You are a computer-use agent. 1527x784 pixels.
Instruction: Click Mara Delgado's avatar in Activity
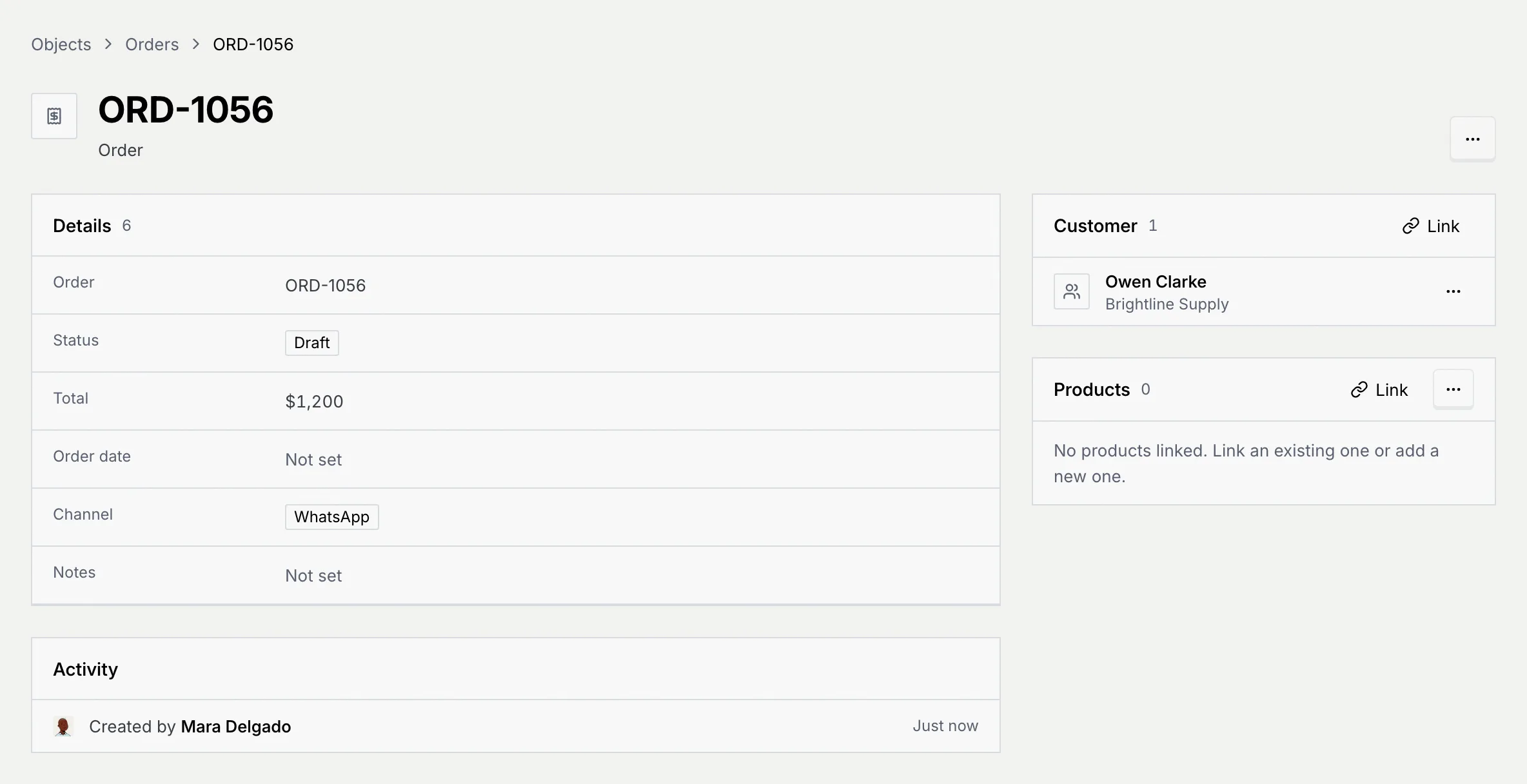[63, 726]
